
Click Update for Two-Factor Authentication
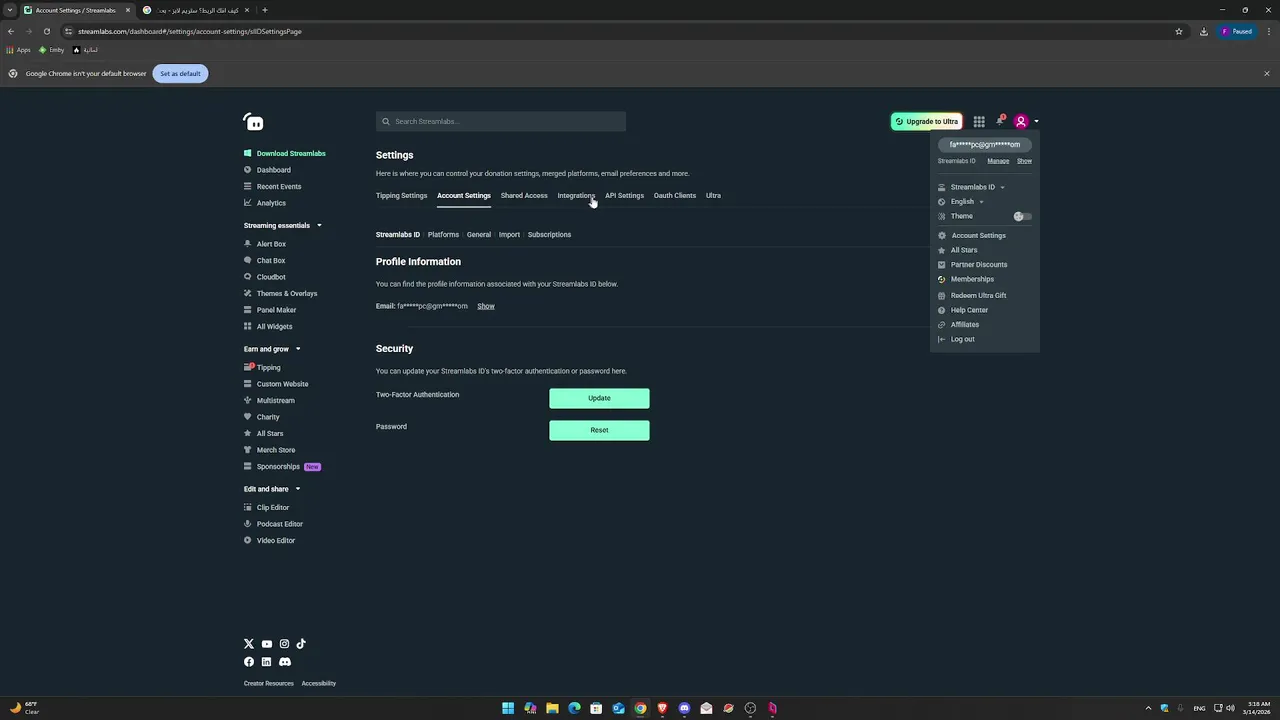click(599, 398)
